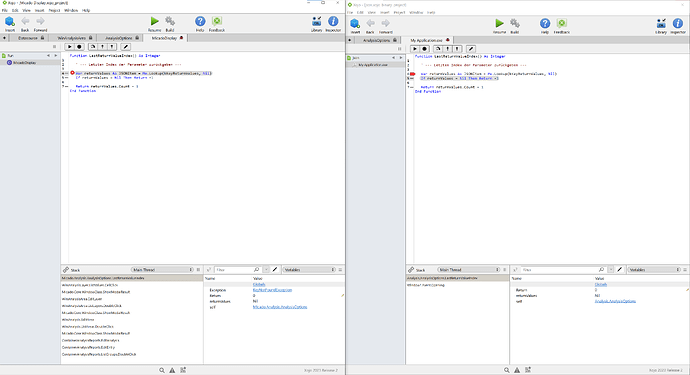
Task: Open filter options arrow in right variables panel
Action: pos(611,269)
